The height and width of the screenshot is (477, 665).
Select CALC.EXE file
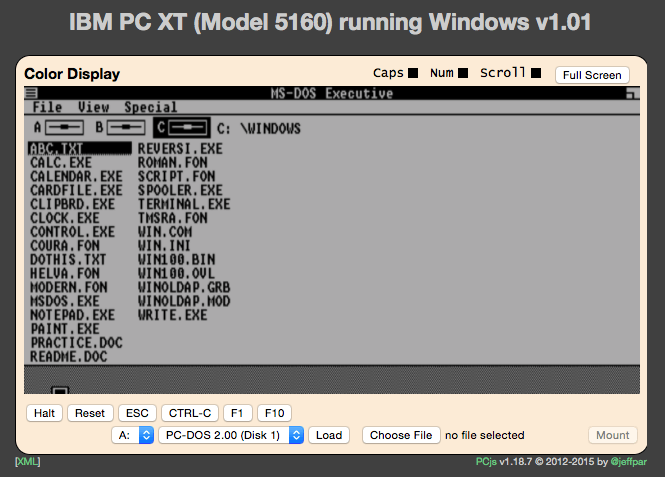[61, 163]
